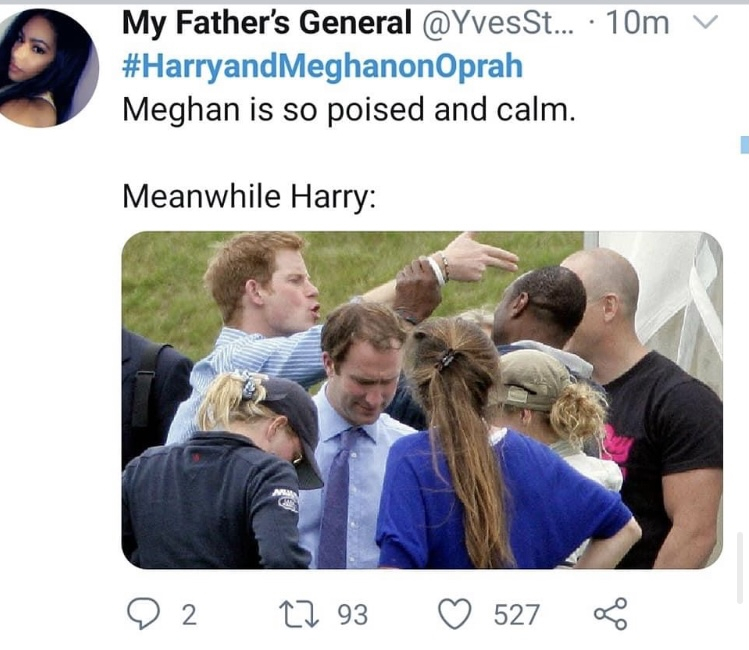Click the 527 likes count

point(516,615)
